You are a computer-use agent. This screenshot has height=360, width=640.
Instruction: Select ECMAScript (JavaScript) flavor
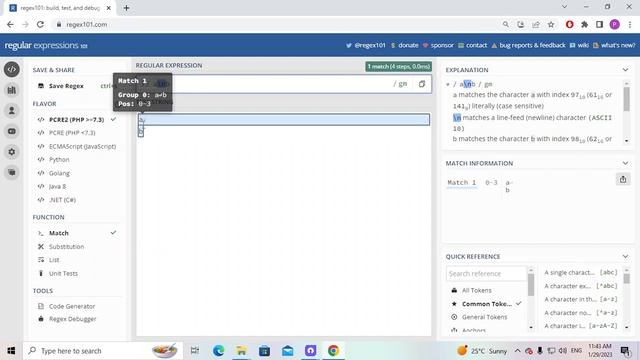[77, 146]
